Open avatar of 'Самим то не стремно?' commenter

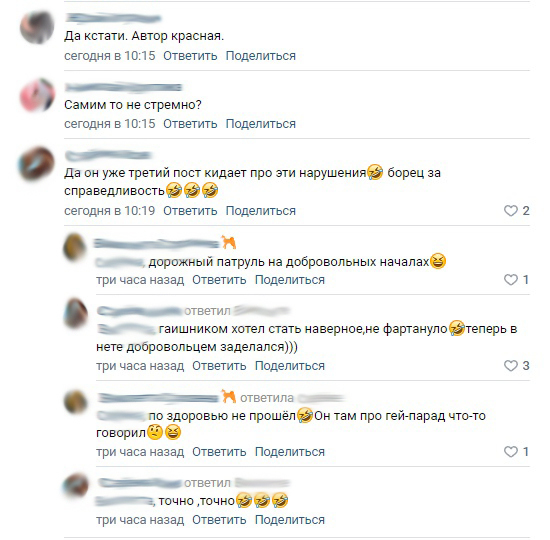37,95
